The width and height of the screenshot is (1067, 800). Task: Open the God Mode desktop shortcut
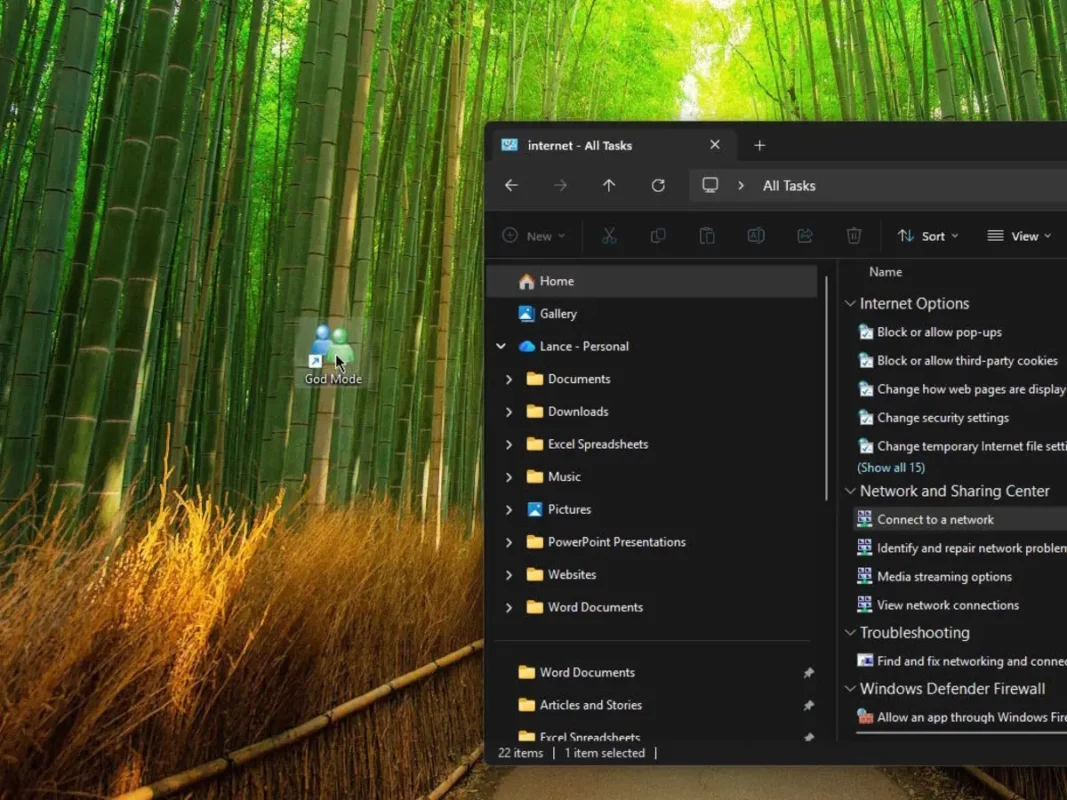coord(333,354)
